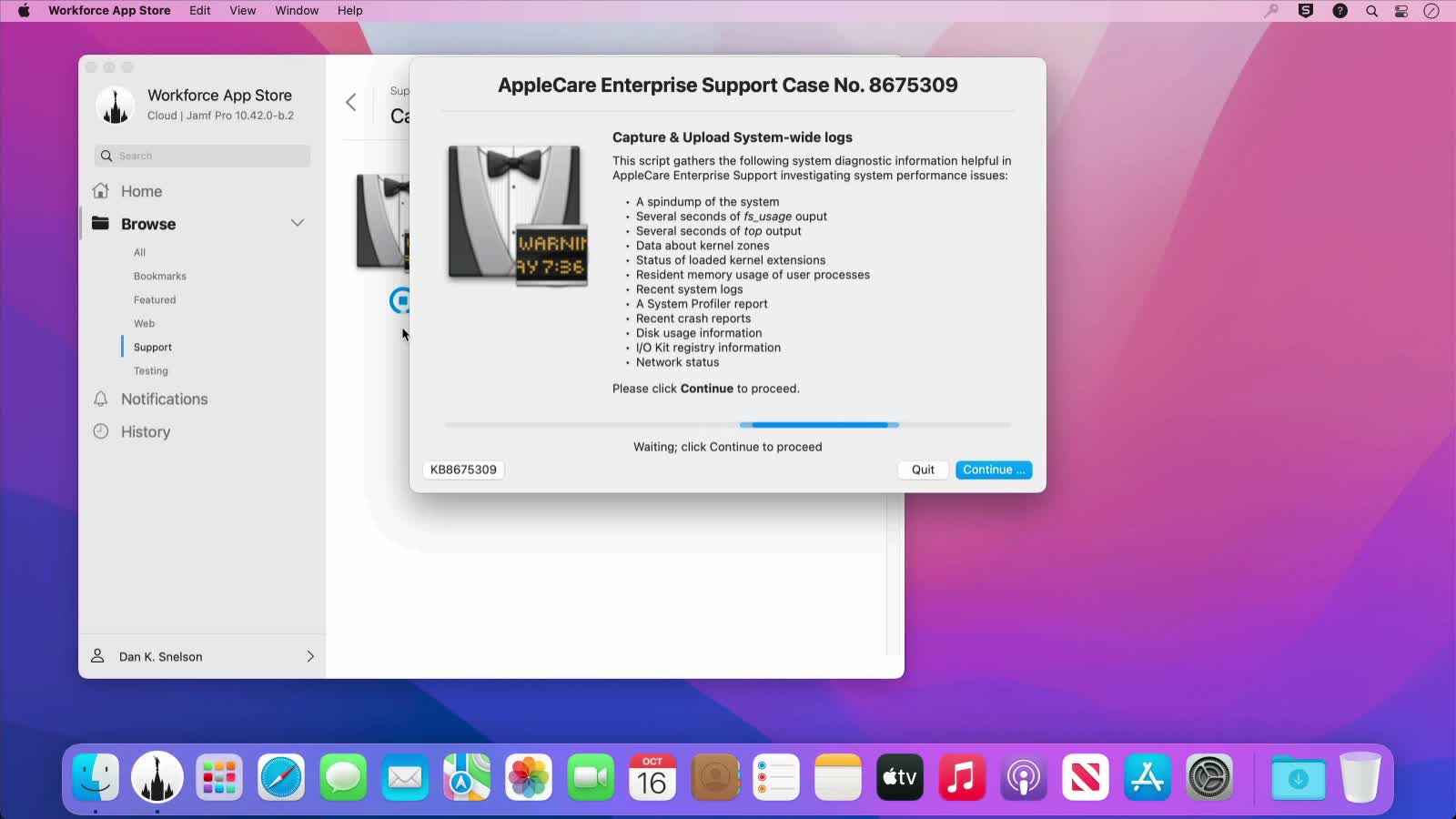Viewport: 1456px width, 819px height.
Task: Click the History clock icon
Action: 101,431
